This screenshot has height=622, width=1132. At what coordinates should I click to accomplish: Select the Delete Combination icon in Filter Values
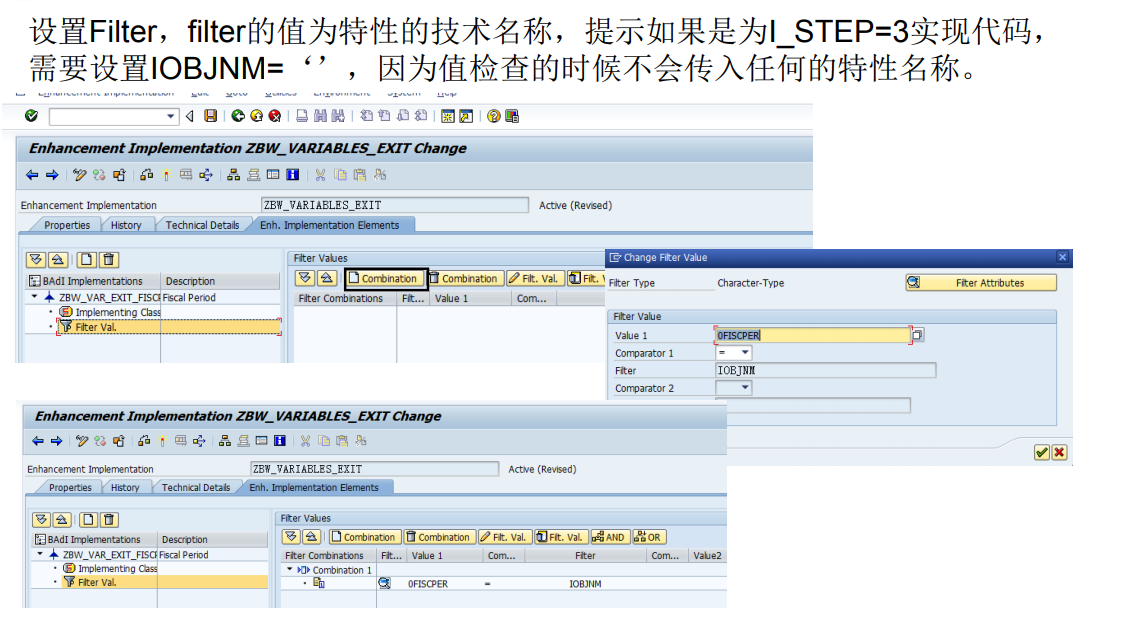pos(439,536)
